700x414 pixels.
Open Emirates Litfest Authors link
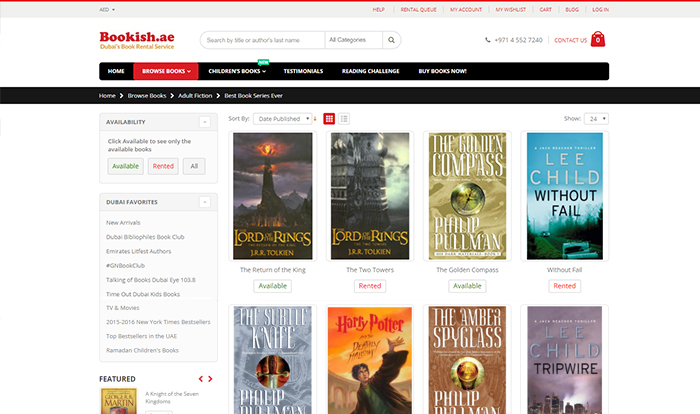pos(138,251)
